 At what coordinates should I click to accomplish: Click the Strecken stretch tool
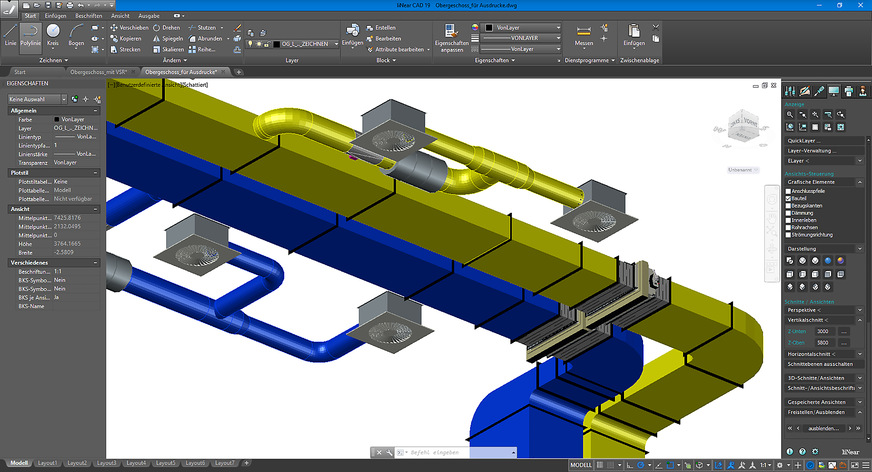click(x=125, y=49)
